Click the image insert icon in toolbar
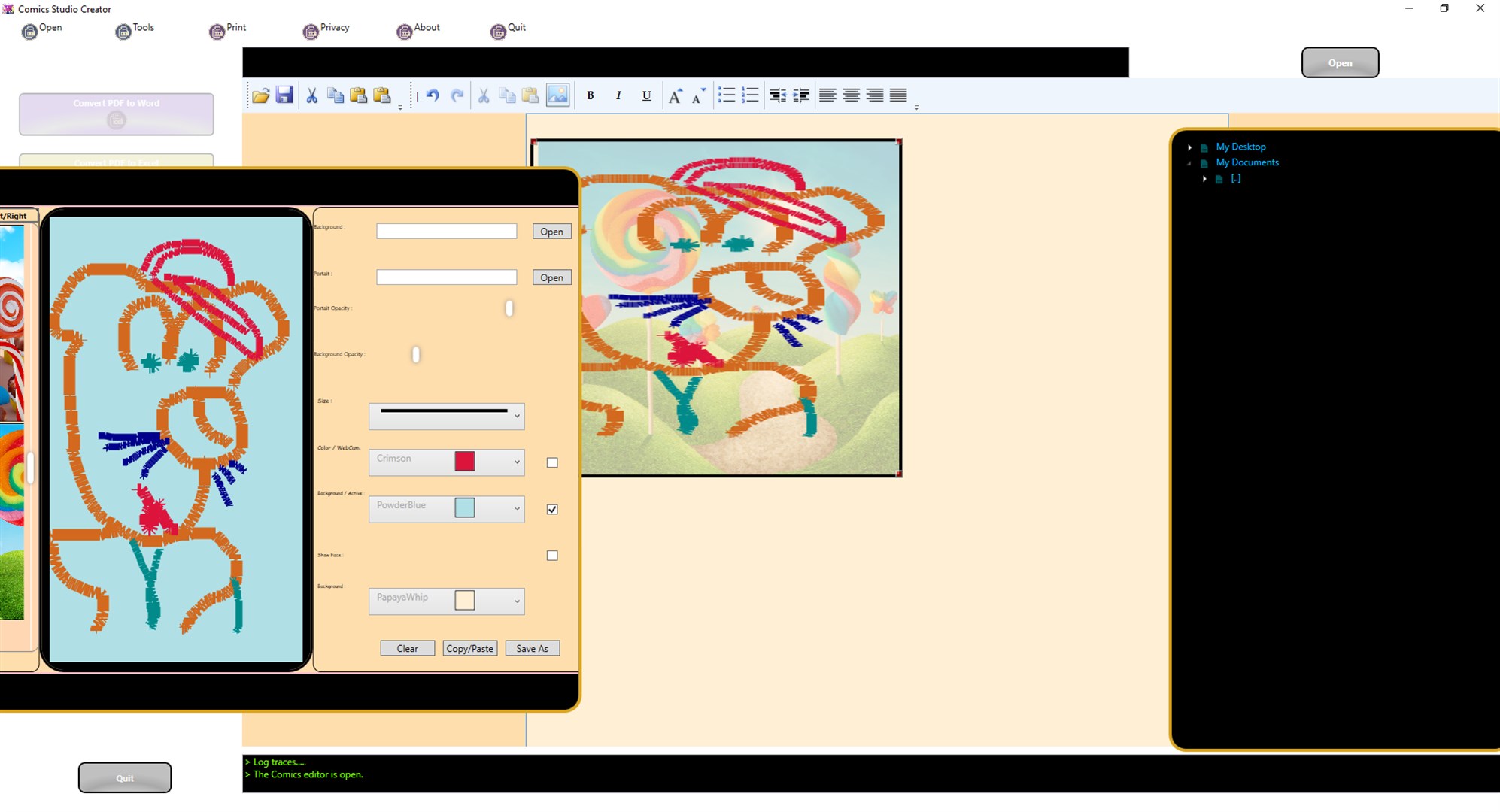The width and height of the screenshot is (1500, 812). [x=557, y=94]
